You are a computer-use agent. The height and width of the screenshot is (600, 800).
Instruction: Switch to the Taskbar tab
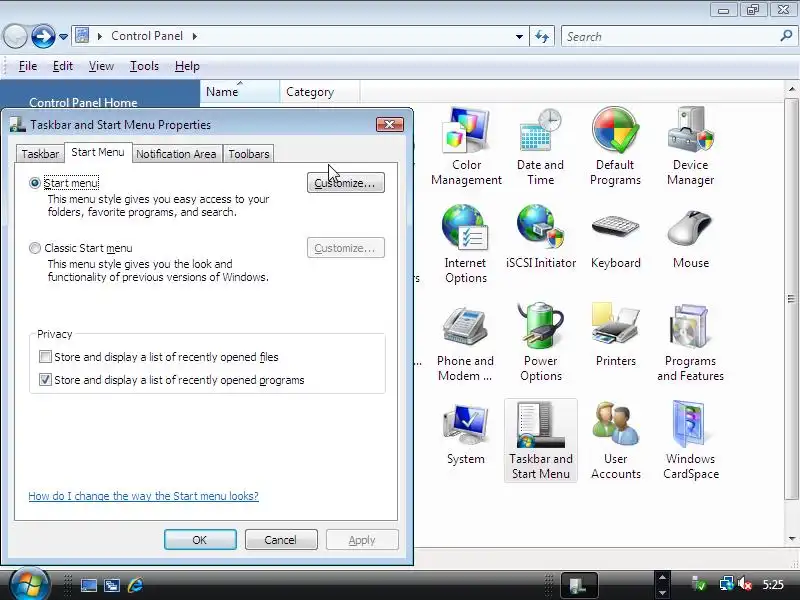[x=40, y=154]
